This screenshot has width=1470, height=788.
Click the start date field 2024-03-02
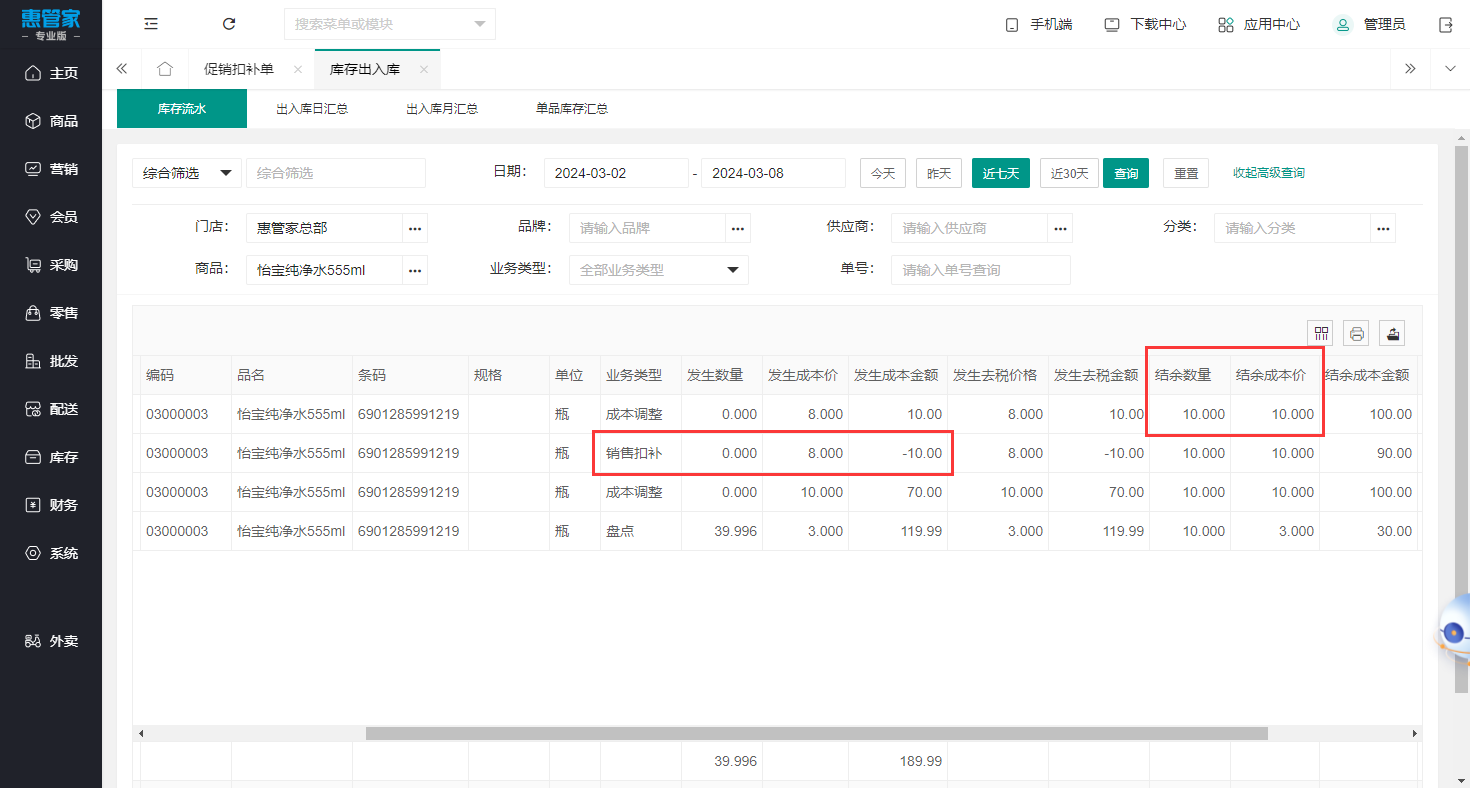click(616, 173)
